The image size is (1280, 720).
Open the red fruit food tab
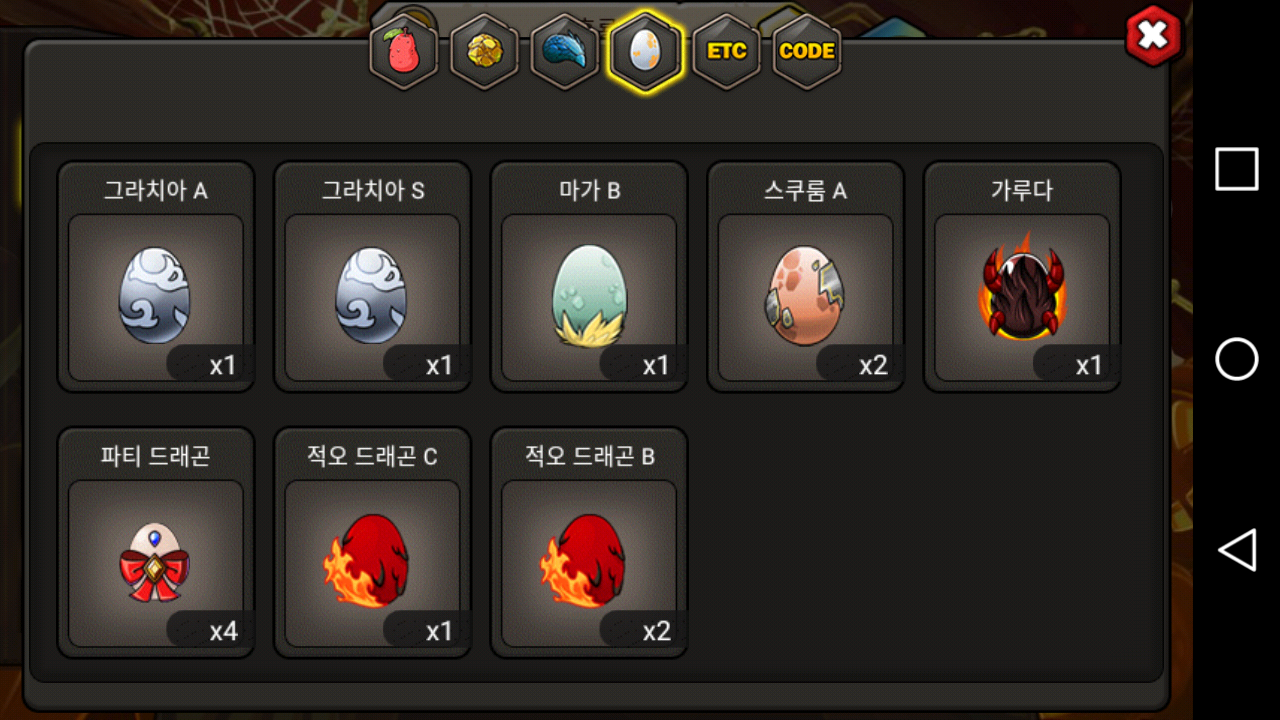click(404, 51)
